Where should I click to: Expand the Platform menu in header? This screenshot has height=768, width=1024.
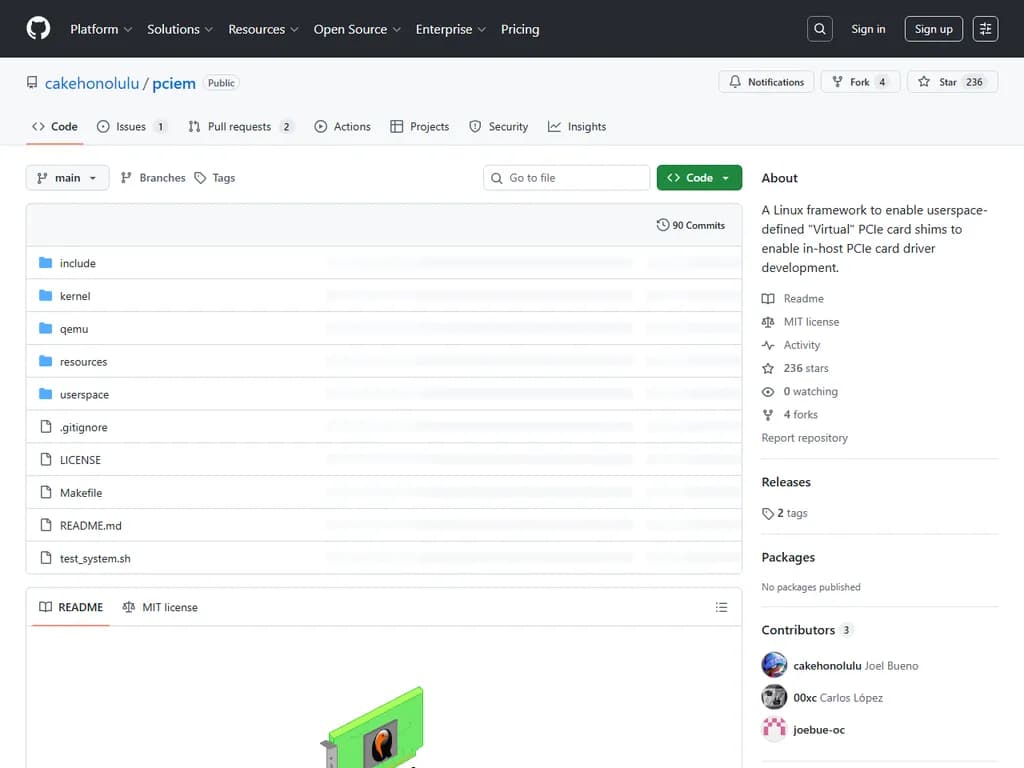[x=100, y=29]
